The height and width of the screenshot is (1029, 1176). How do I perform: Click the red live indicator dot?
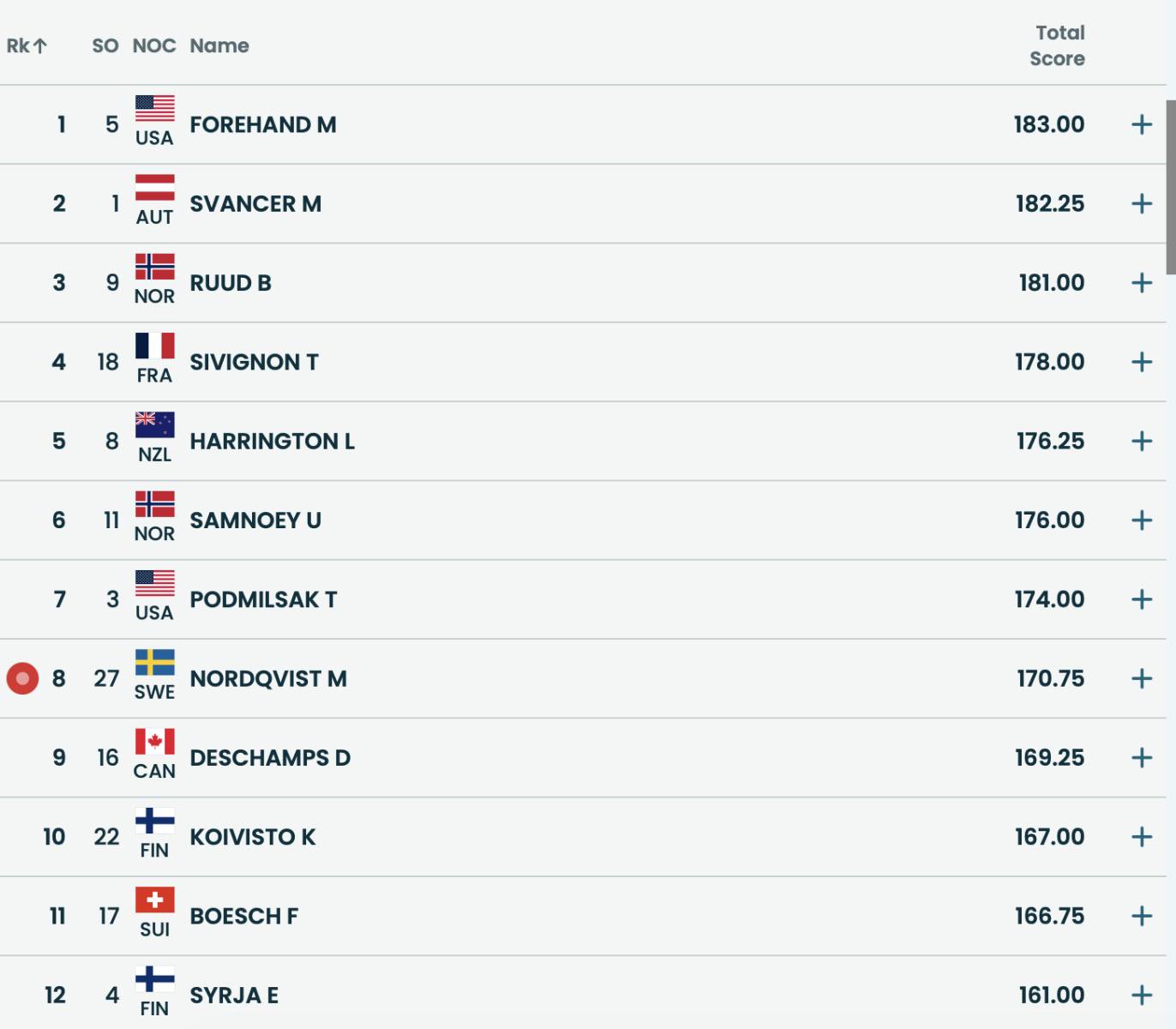(x=22, y=678)
